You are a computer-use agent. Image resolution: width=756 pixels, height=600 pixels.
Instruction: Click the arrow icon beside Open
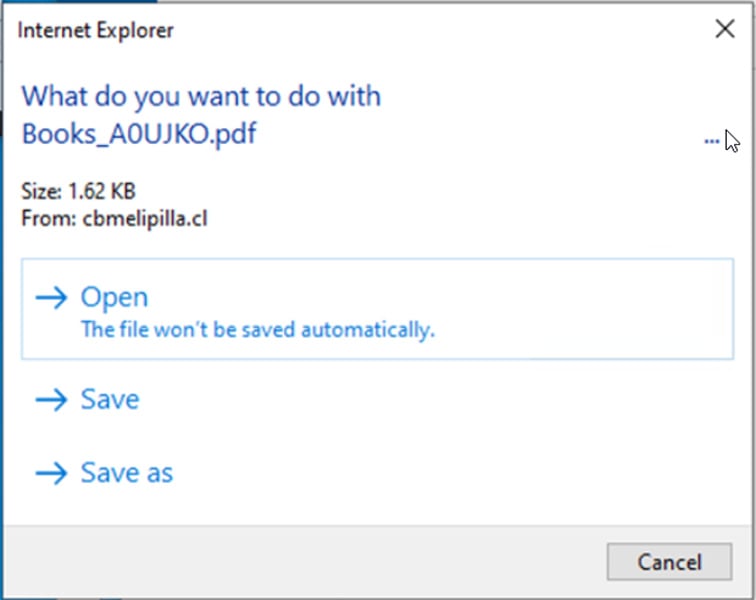tap(51, 297)
